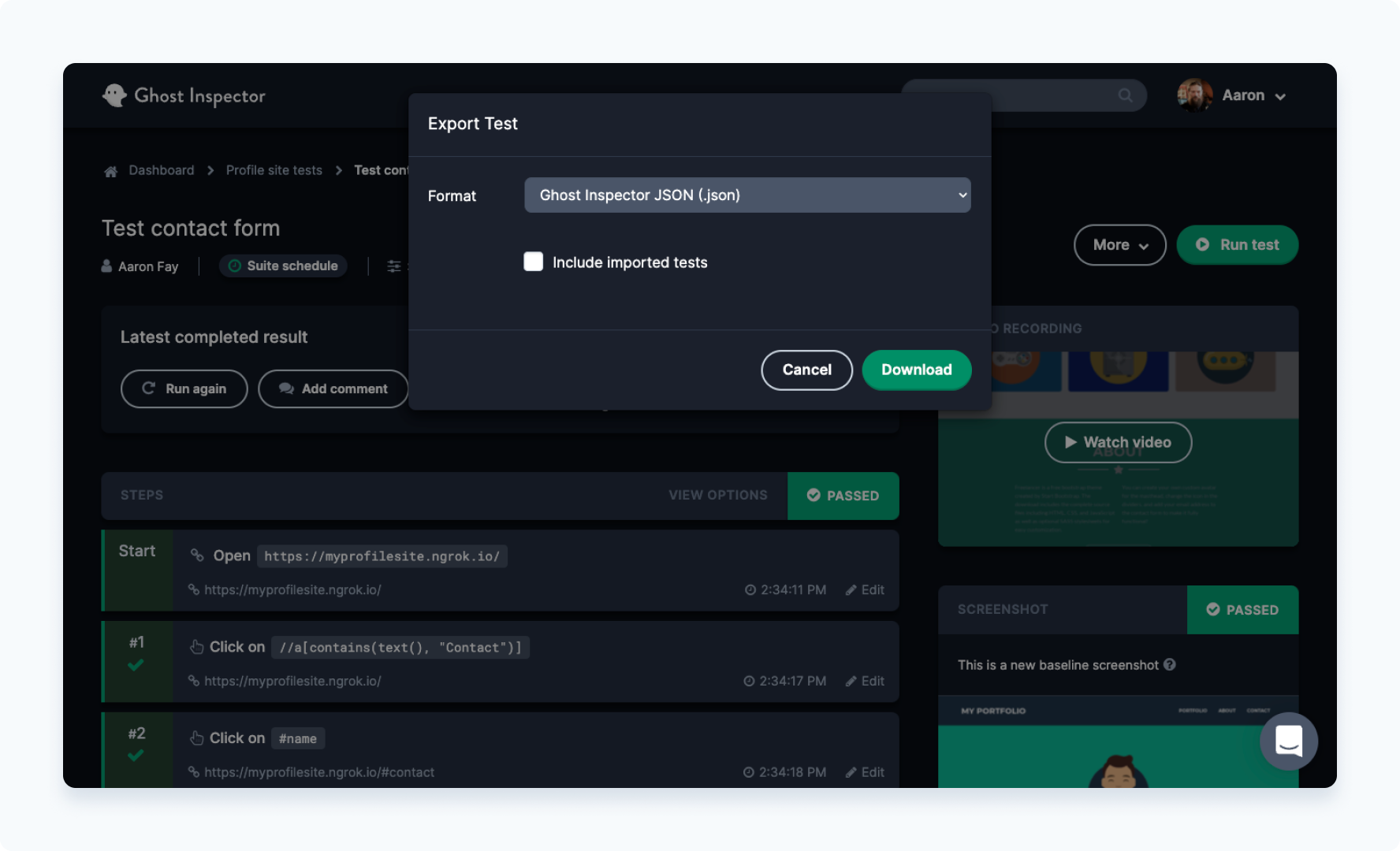Click the Run test button
This screenshot has width=1400, height=851.
[x=1238, y=245]
